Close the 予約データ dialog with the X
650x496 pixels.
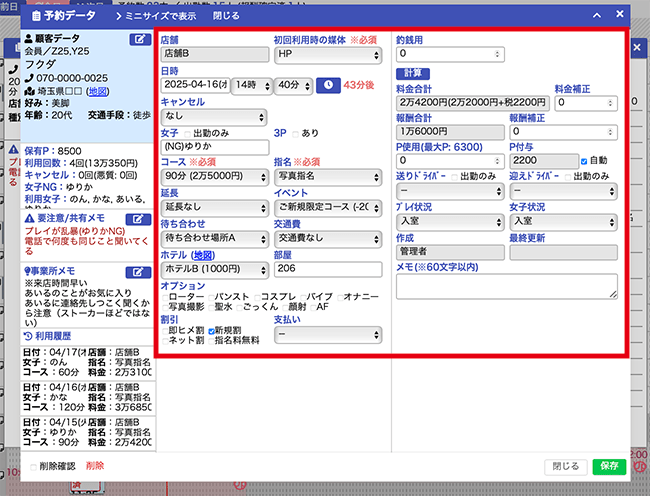click(620, 14)
